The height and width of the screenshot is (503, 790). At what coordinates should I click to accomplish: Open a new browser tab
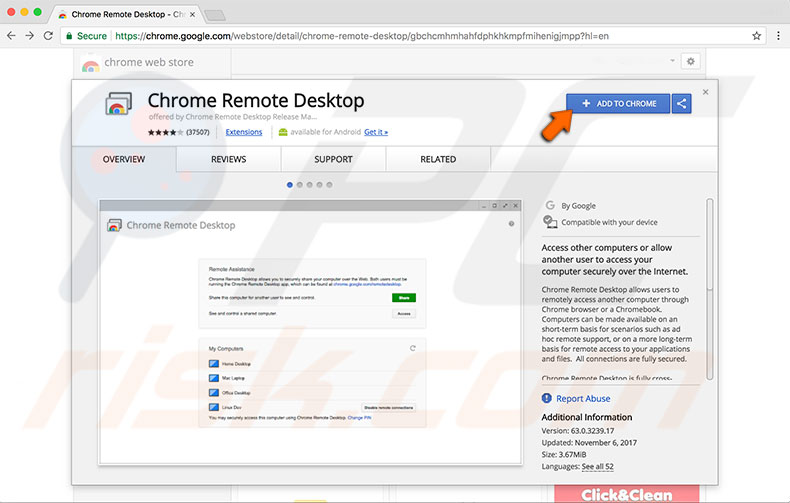coord(215,16)
